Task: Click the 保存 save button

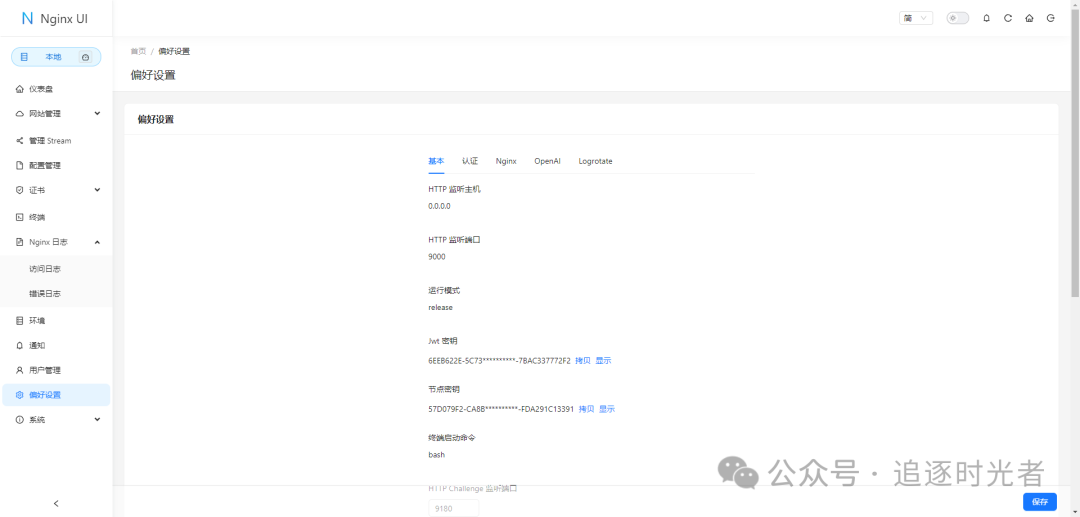Action: tap(1040, 502)
